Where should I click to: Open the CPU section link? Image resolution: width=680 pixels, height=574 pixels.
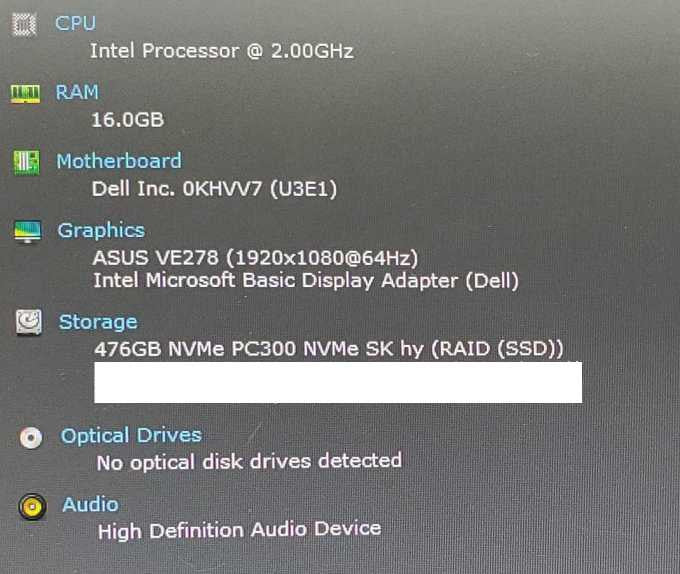[x=75, y=23]
